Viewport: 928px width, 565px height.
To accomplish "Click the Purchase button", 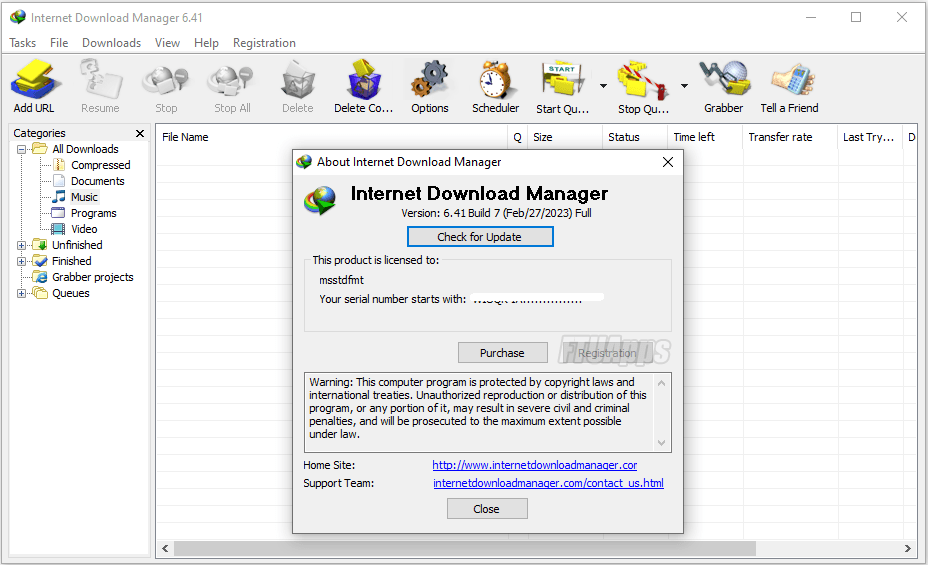I will click(502, 353).
